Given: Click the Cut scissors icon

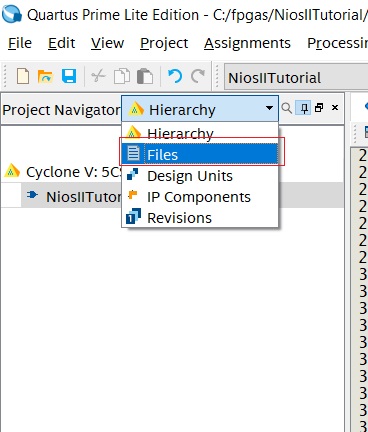Looking at the screenshot, I should tap(98, 76).
